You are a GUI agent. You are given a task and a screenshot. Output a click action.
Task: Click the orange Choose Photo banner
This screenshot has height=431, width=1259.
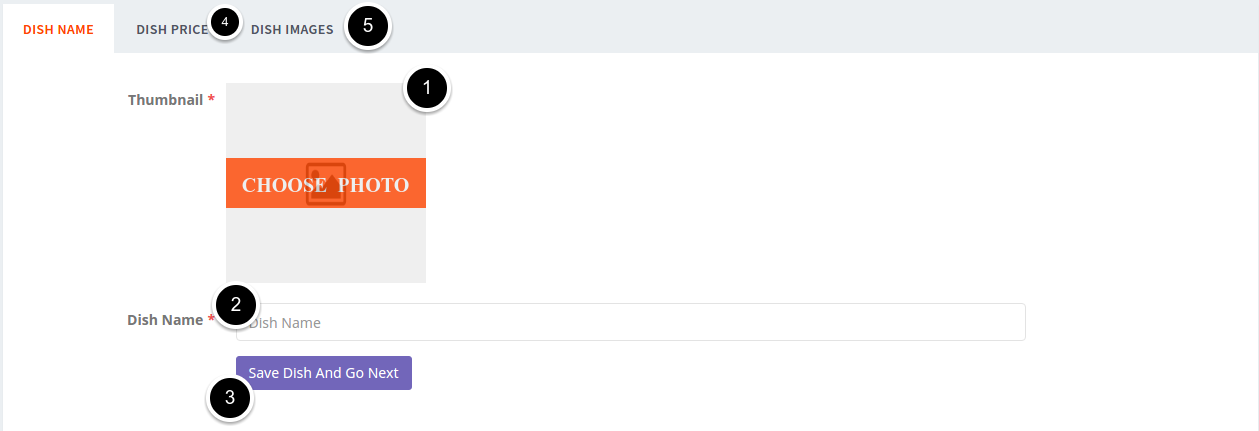(326, 183)
